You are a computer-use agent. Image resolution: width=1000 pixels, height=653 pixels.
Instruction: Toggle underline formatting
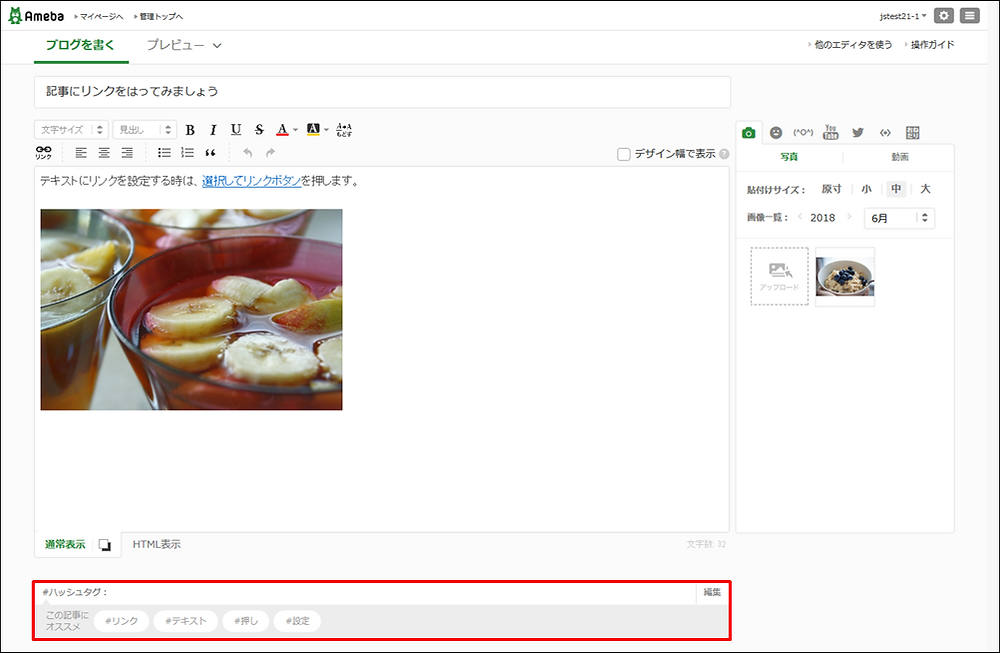(236, 129)
